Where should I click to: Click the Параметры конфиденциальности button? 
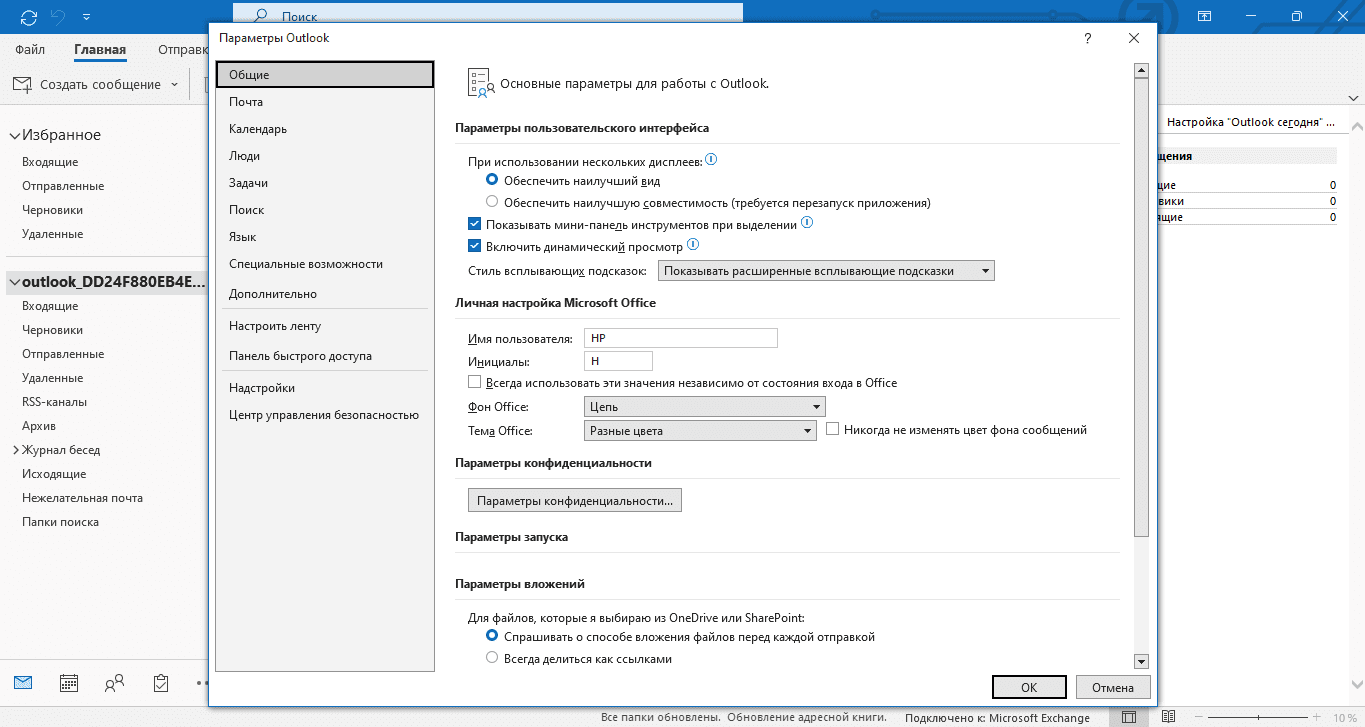tap(574, 500)
